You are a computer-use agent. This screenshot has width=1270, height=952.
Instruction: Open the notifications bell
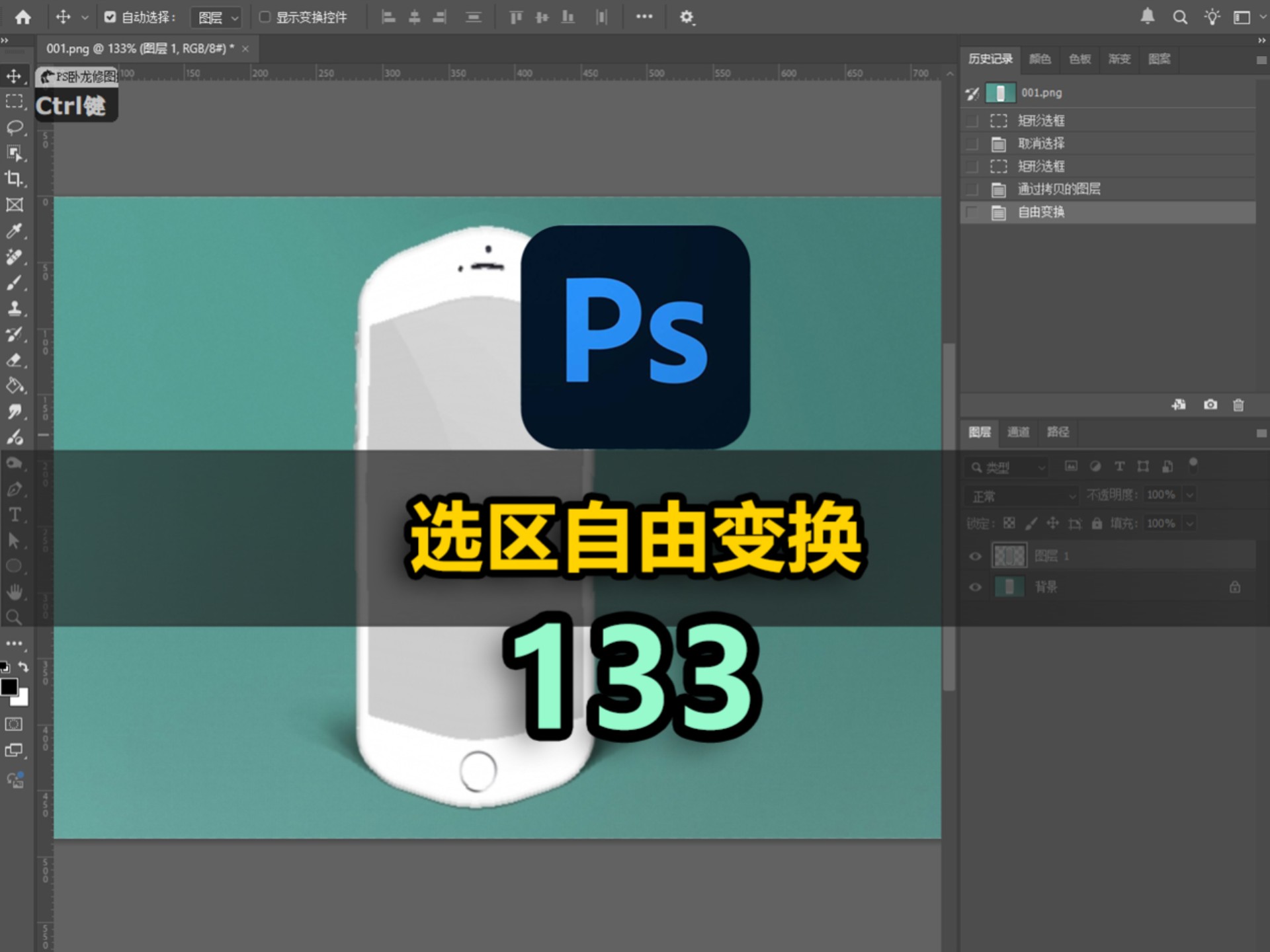click(x=1148, y=17)
